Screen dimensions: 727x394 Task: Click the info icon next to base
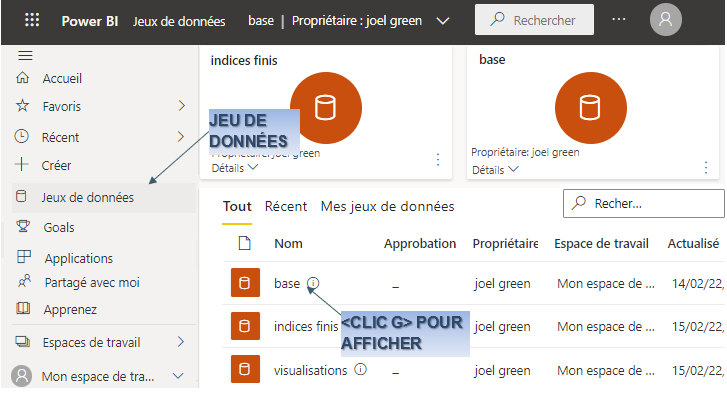click(313, 282)
